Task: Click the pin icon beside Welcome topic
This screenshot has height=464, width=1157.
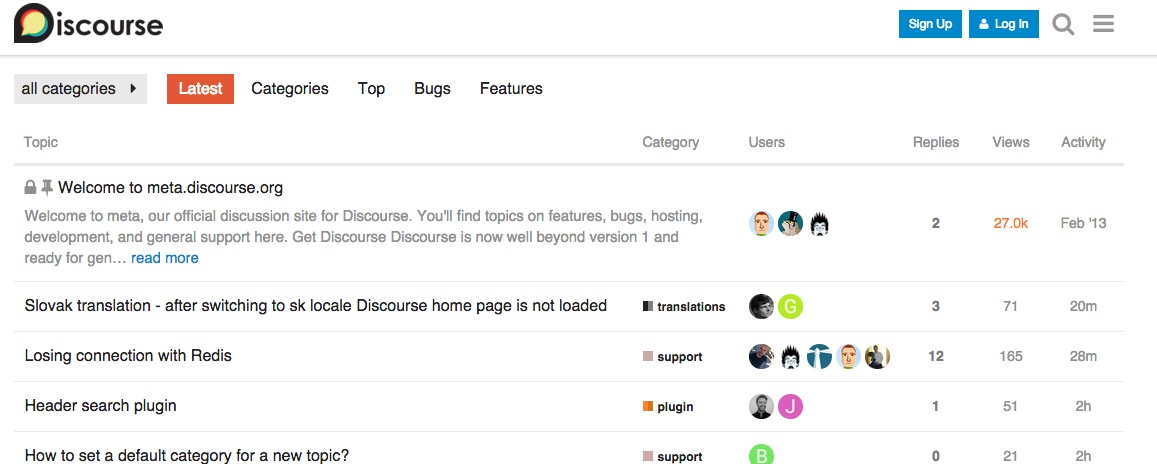Action: 47,187
